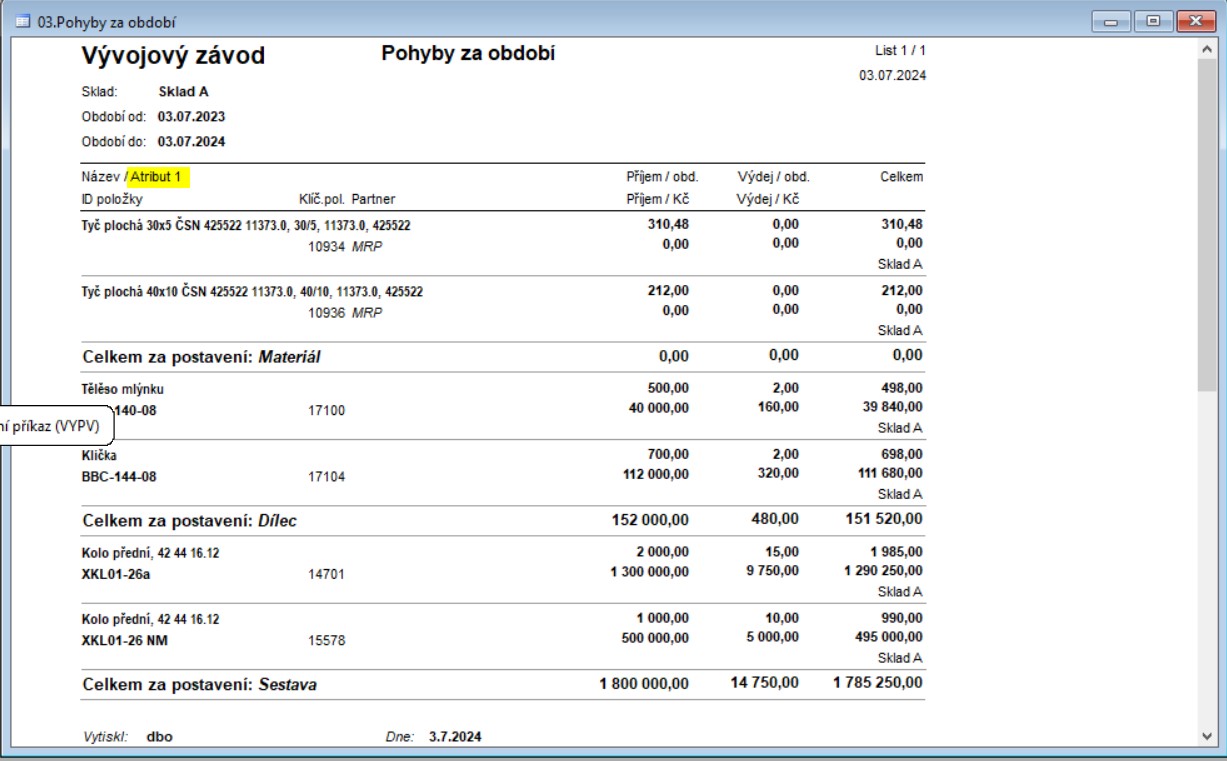Select the 'Tyč plochá 40x10 ČSN 425522' item name
This screenshot has height=761, width=1227.
252,292
